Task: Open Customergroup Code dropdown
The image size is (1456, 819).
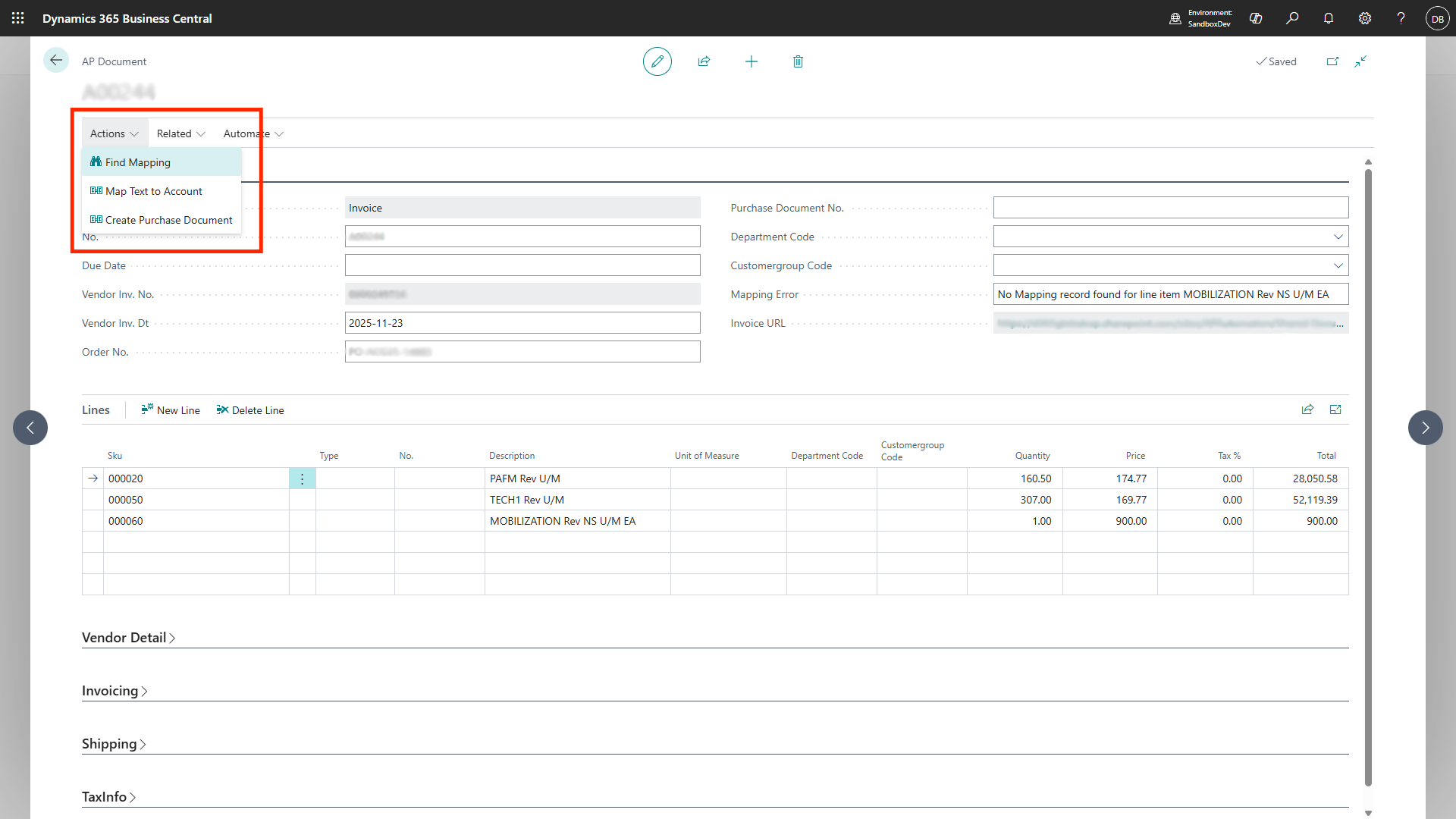Action: 1338,265
